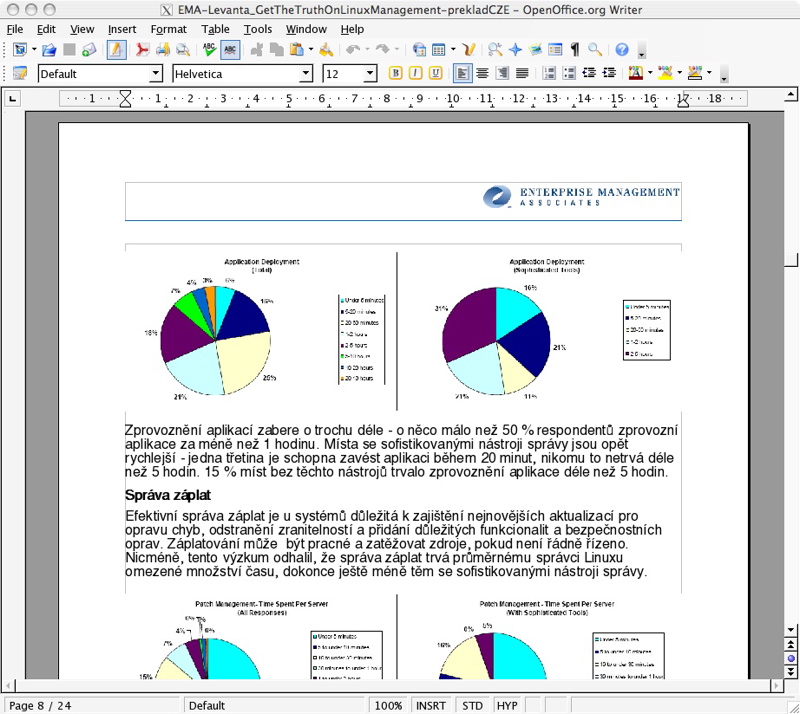Open the Table menu

click(215, 30)
